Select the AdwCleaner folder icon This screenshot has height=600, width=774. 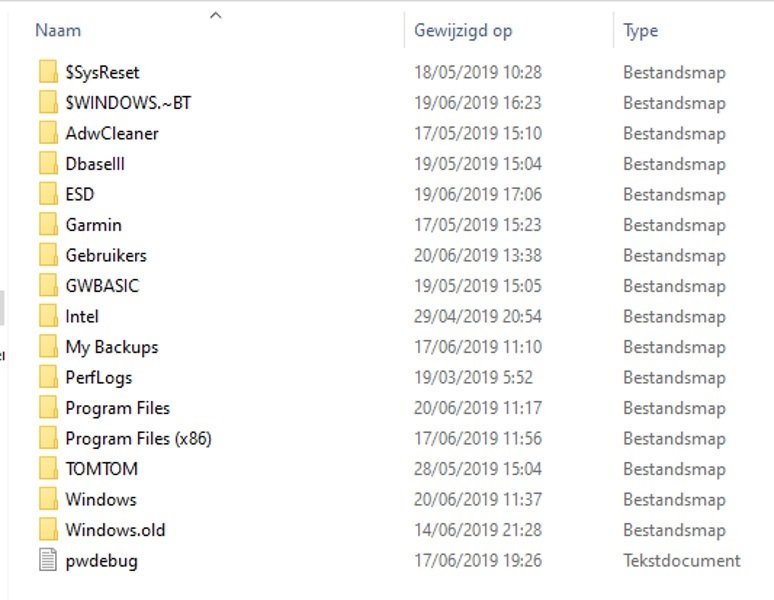pos(48,133)
